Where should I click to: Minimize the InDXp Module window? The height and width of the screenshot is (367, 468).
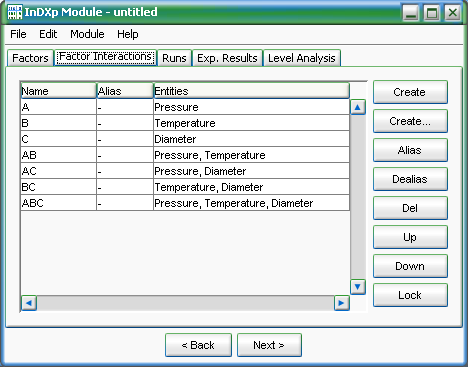411,13
